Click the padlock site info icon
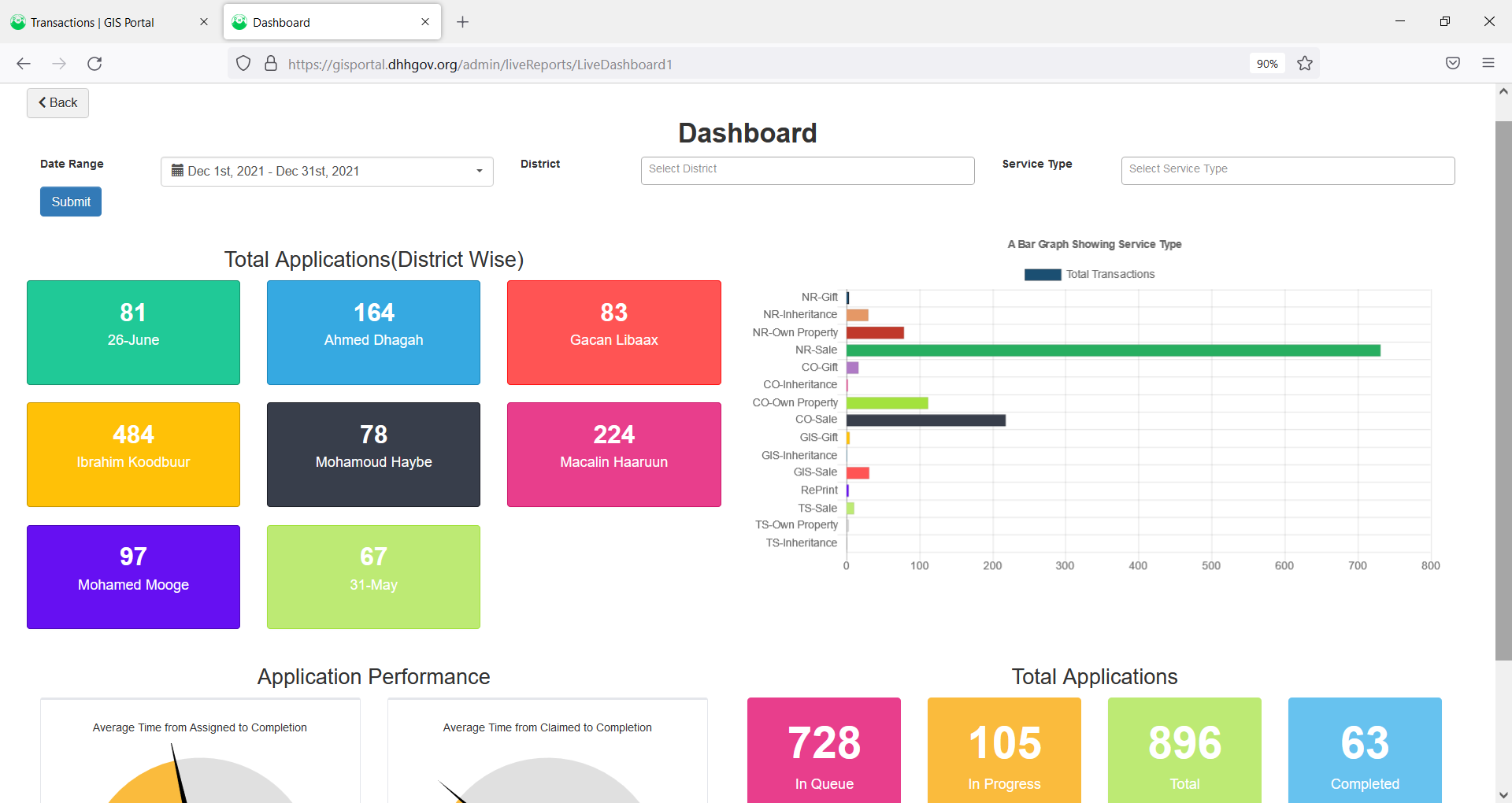Image resolution: width=1512 pixels, height=803 pixels. [x=271, y=64]
